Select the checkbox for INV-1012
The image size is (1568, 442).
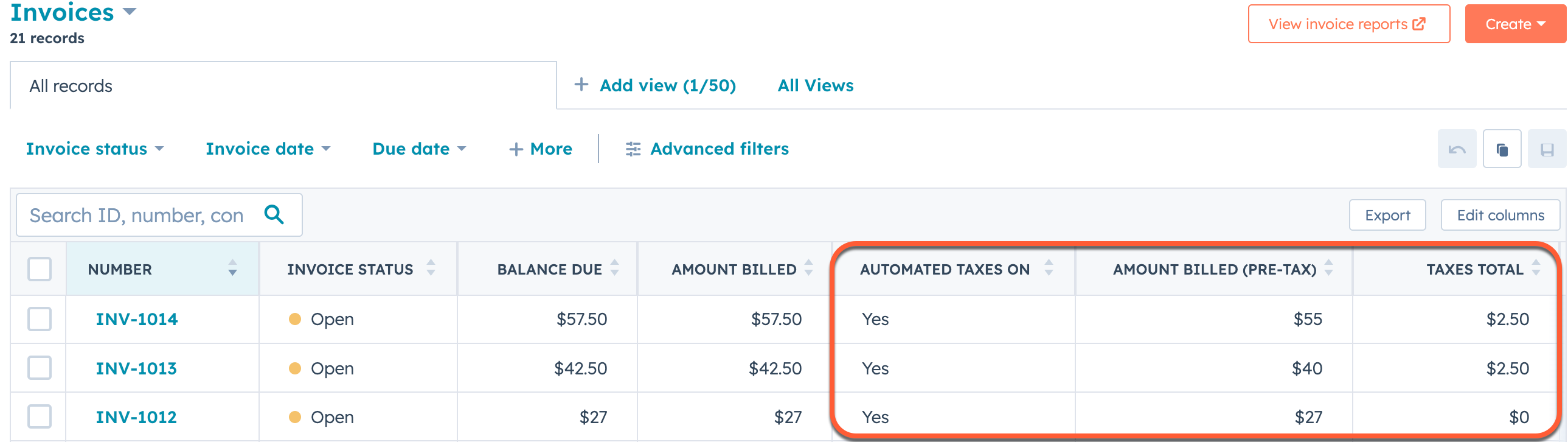click(x=40, y=417)
